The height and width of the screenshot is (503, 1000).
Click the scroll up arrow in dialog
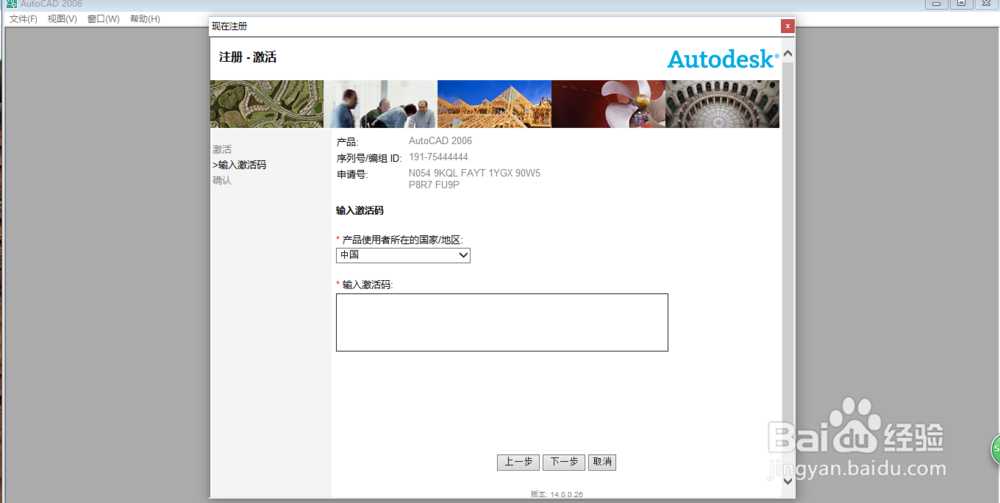(788, 54)
